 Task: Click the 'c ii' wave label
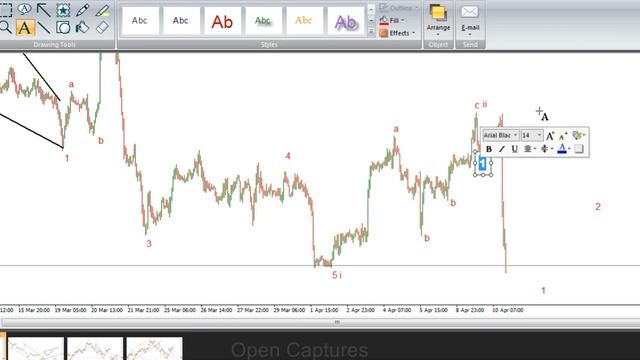click(x=481, y=105)
